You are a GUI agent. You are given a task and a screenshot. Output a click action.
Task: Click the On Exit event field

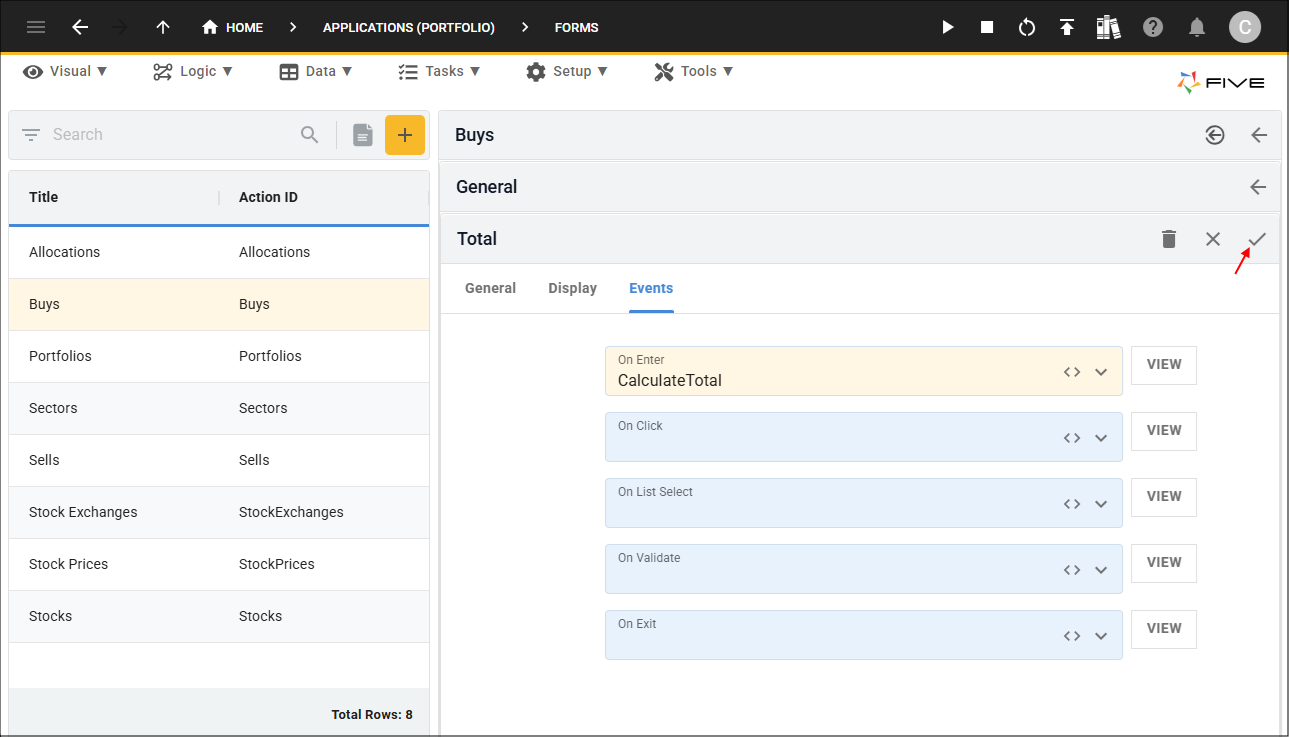[863, 635]
